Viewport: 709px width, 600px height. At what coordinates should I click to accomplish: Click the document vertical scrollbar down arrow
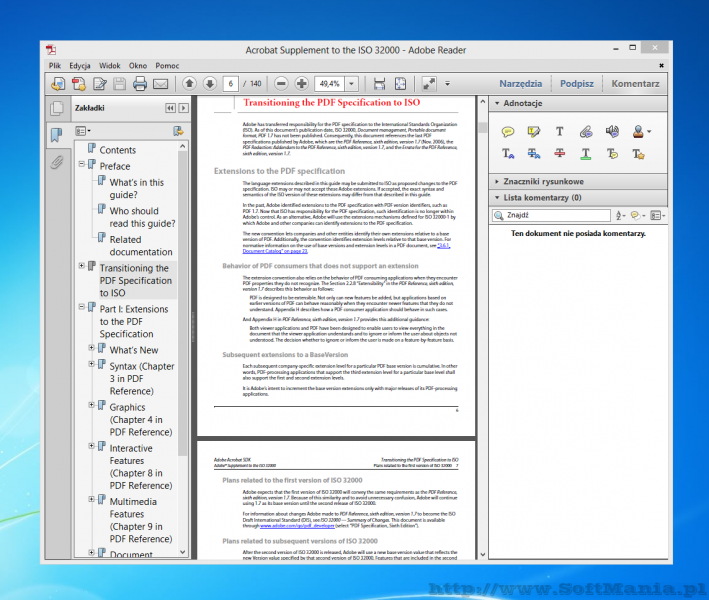(x=482, y=554)
